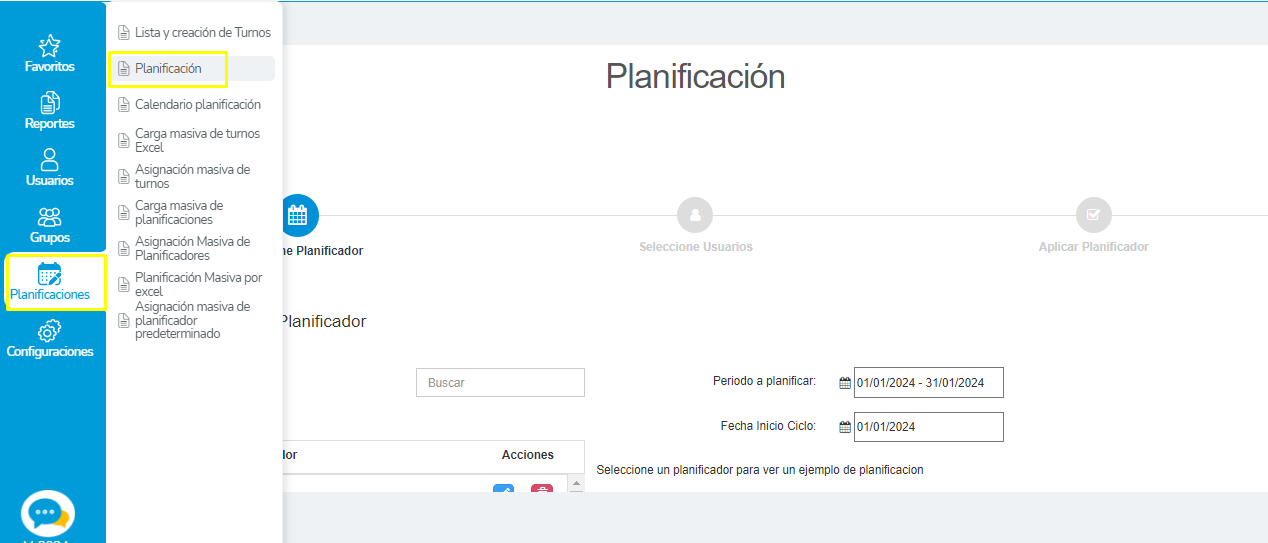The image size is (1268, 543).
Task: Open the Periodo a planificar calendar icon
Action: (845, 383)
